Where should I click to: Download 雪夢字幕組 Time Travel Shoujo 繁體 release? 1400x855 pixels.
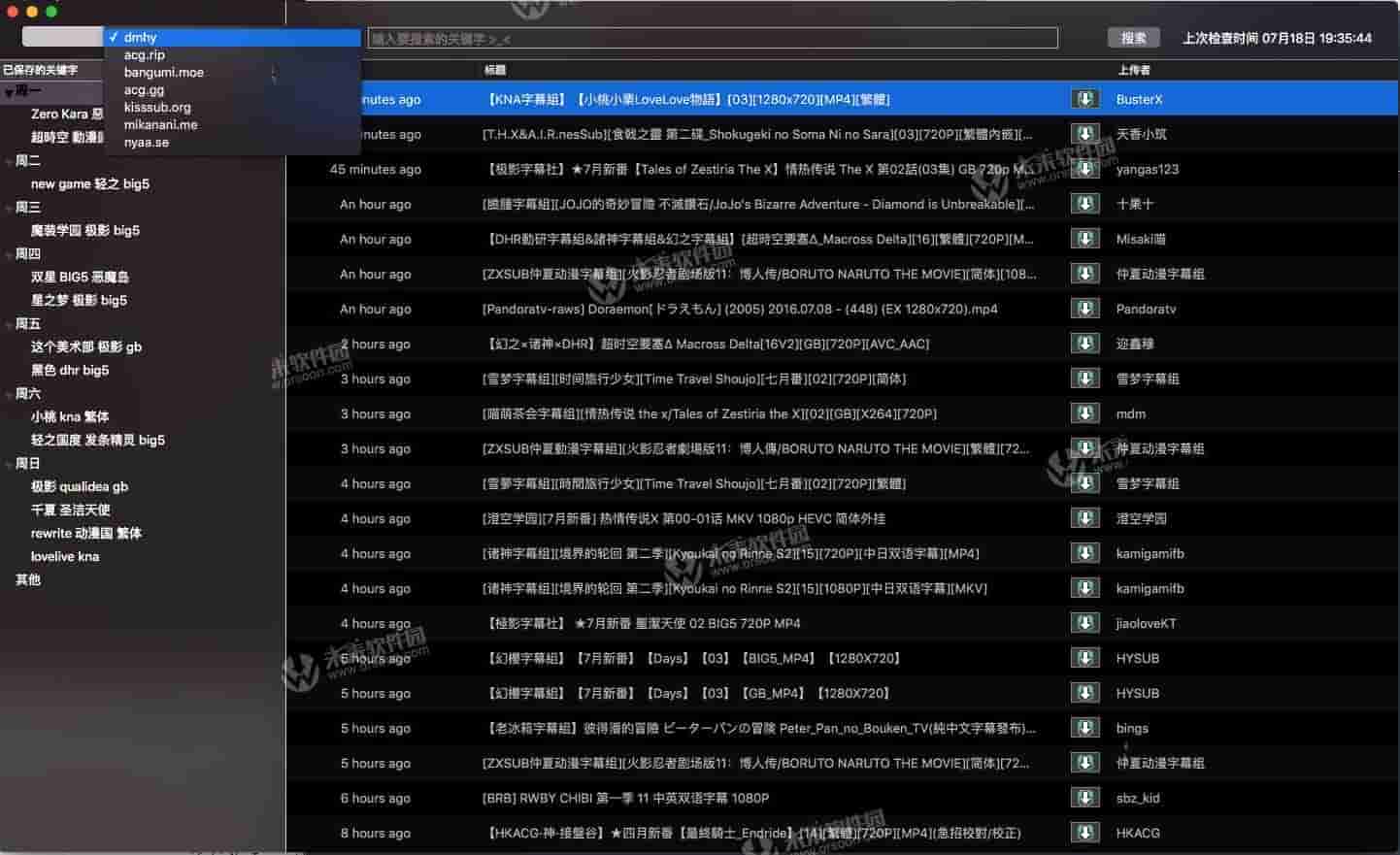click(x=1084, y=483)
